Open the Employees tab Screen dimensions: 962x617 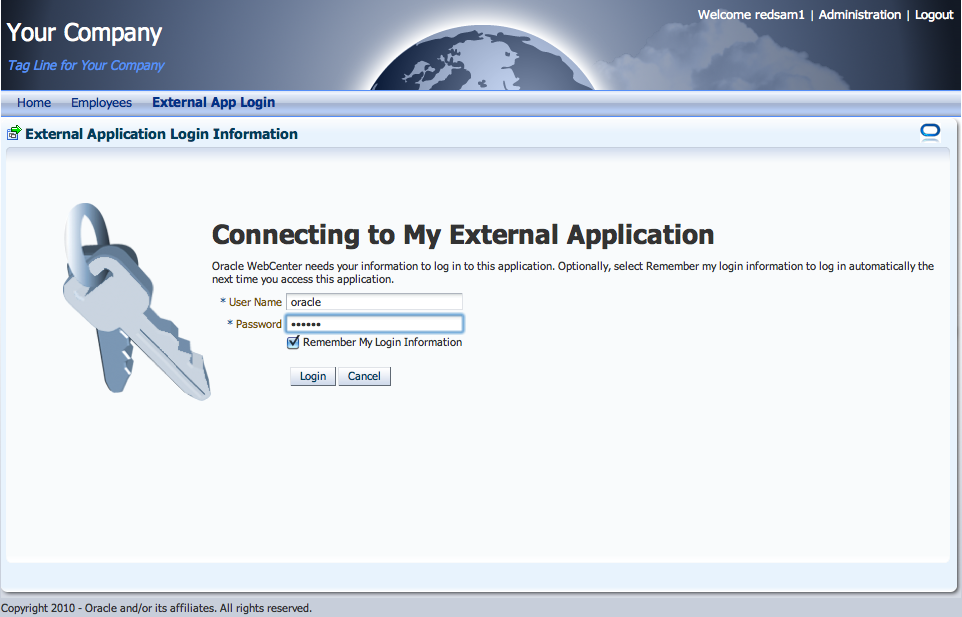[x=101, y=102]
